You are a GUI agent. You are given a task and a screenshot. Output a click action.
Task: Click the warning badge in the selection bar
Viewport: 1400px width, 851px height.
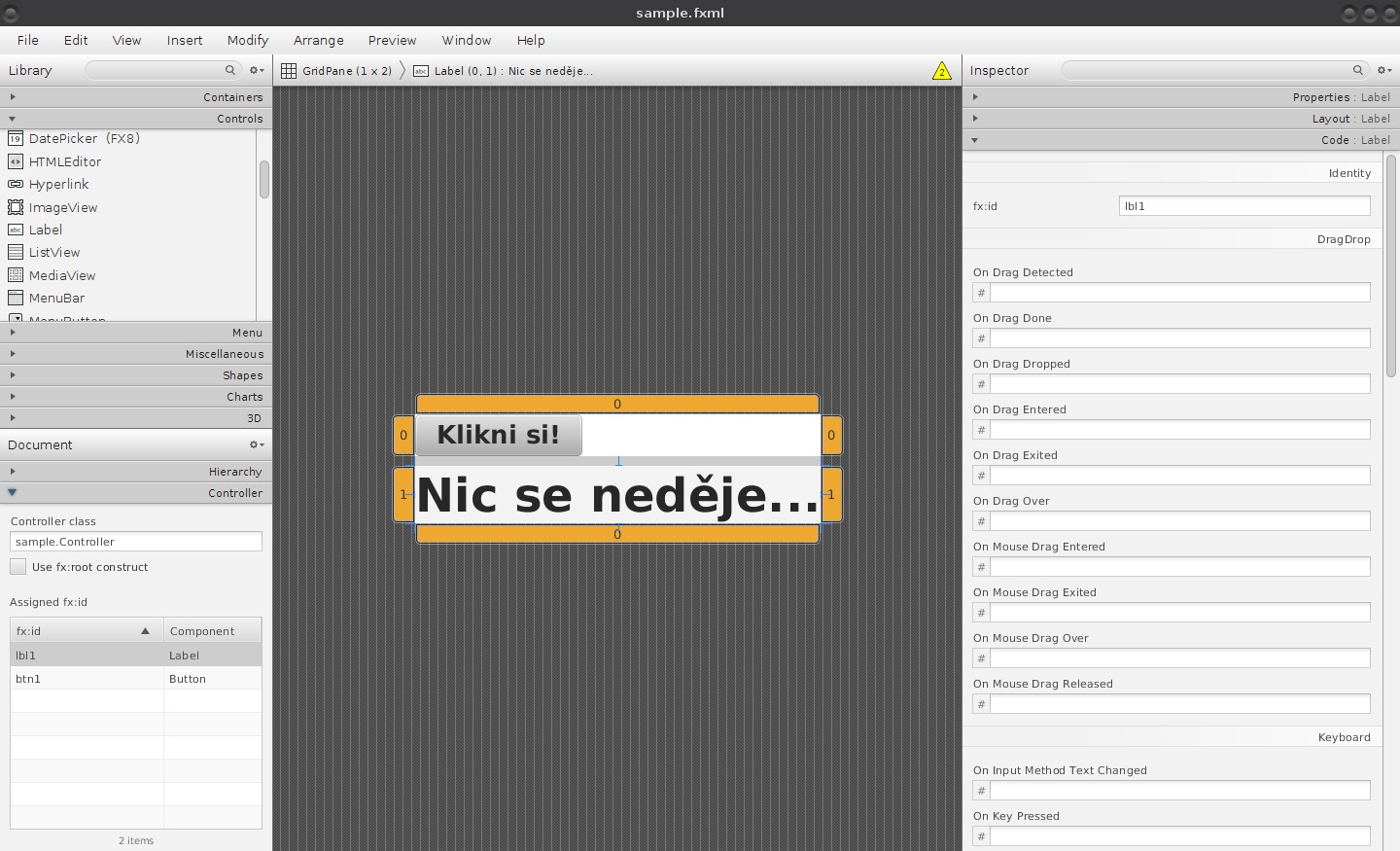click(x=940, y=70)
